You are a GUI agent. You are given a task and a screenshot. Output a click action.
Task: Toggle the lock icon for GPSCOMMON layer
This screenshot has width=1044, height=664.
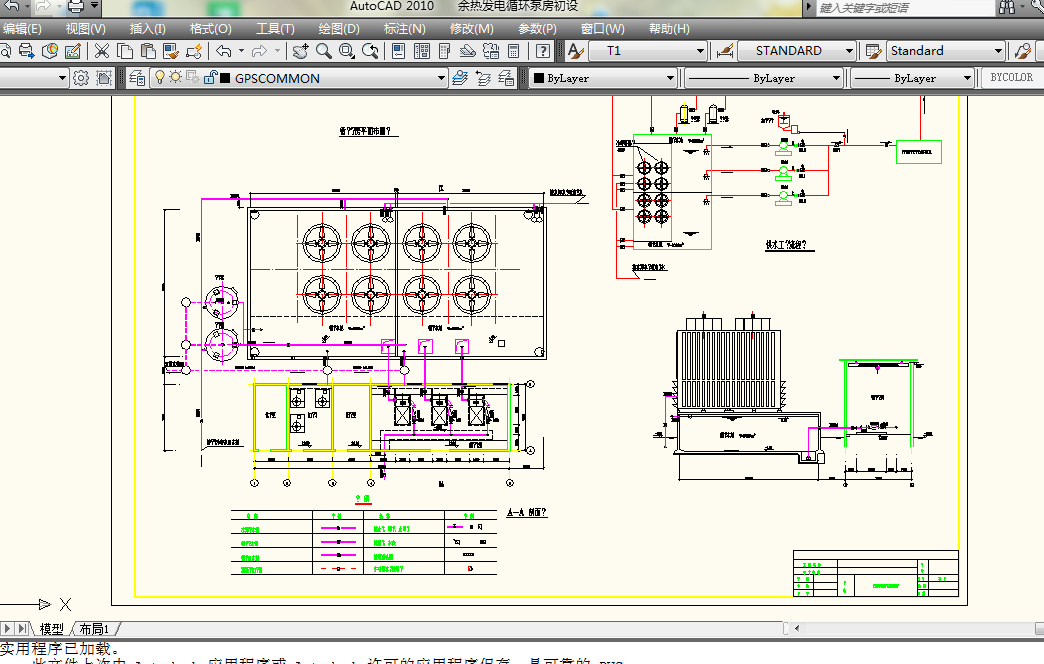coord(209,78)
